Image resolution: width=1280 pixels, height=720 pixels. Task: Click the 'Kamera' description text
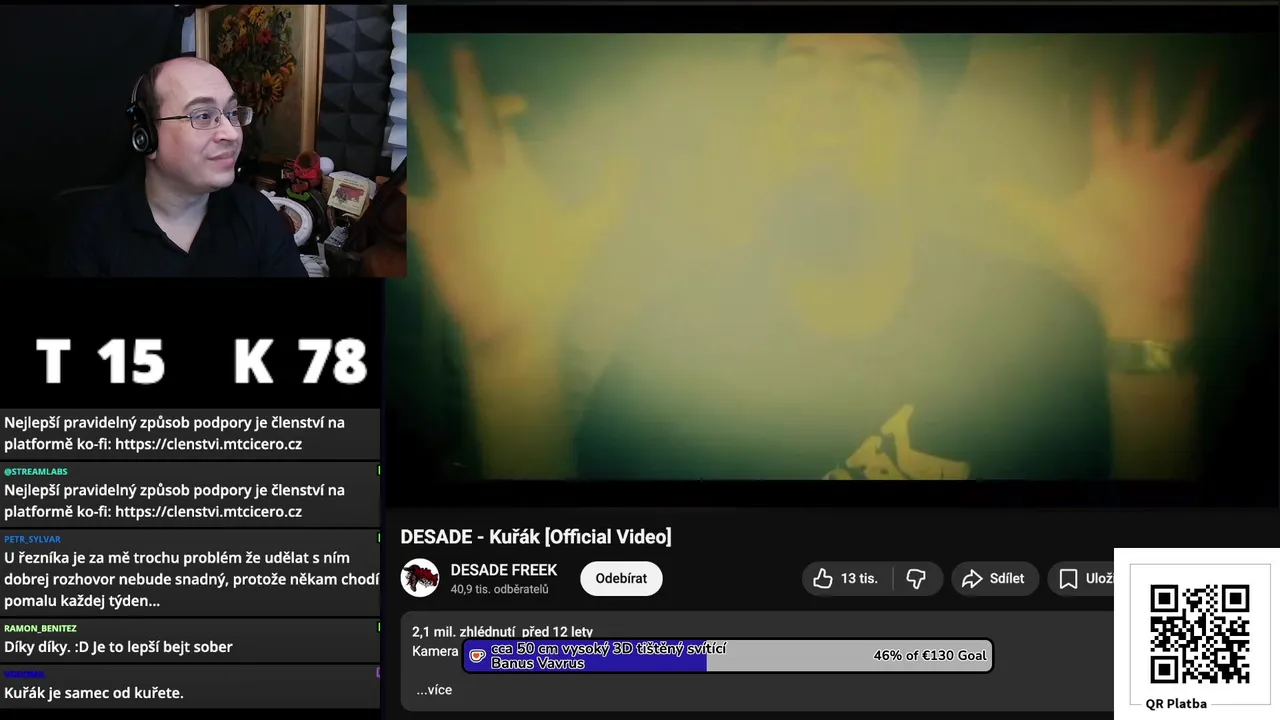[x=435, y=651]
